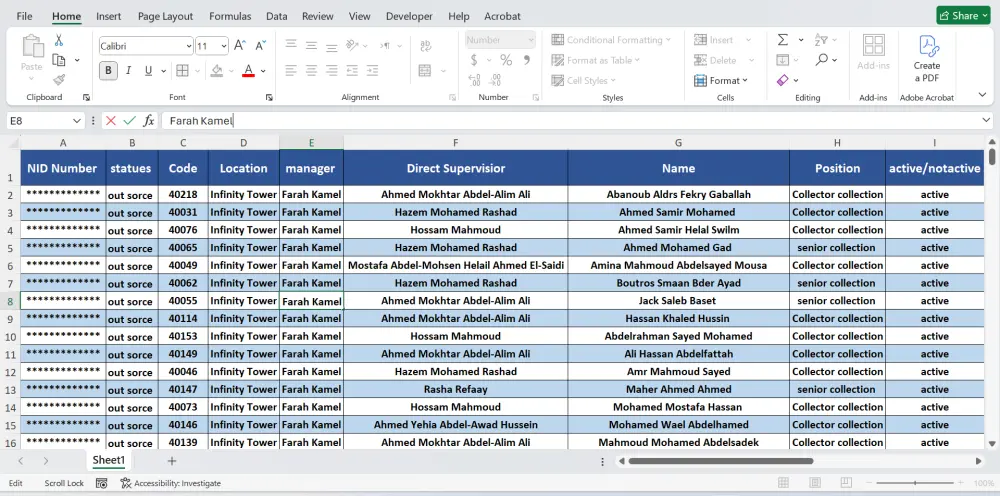The width and height of the screenshot is (1000, 496).
Task: Switch to the Insert tab
Action: tap(108, 16)
